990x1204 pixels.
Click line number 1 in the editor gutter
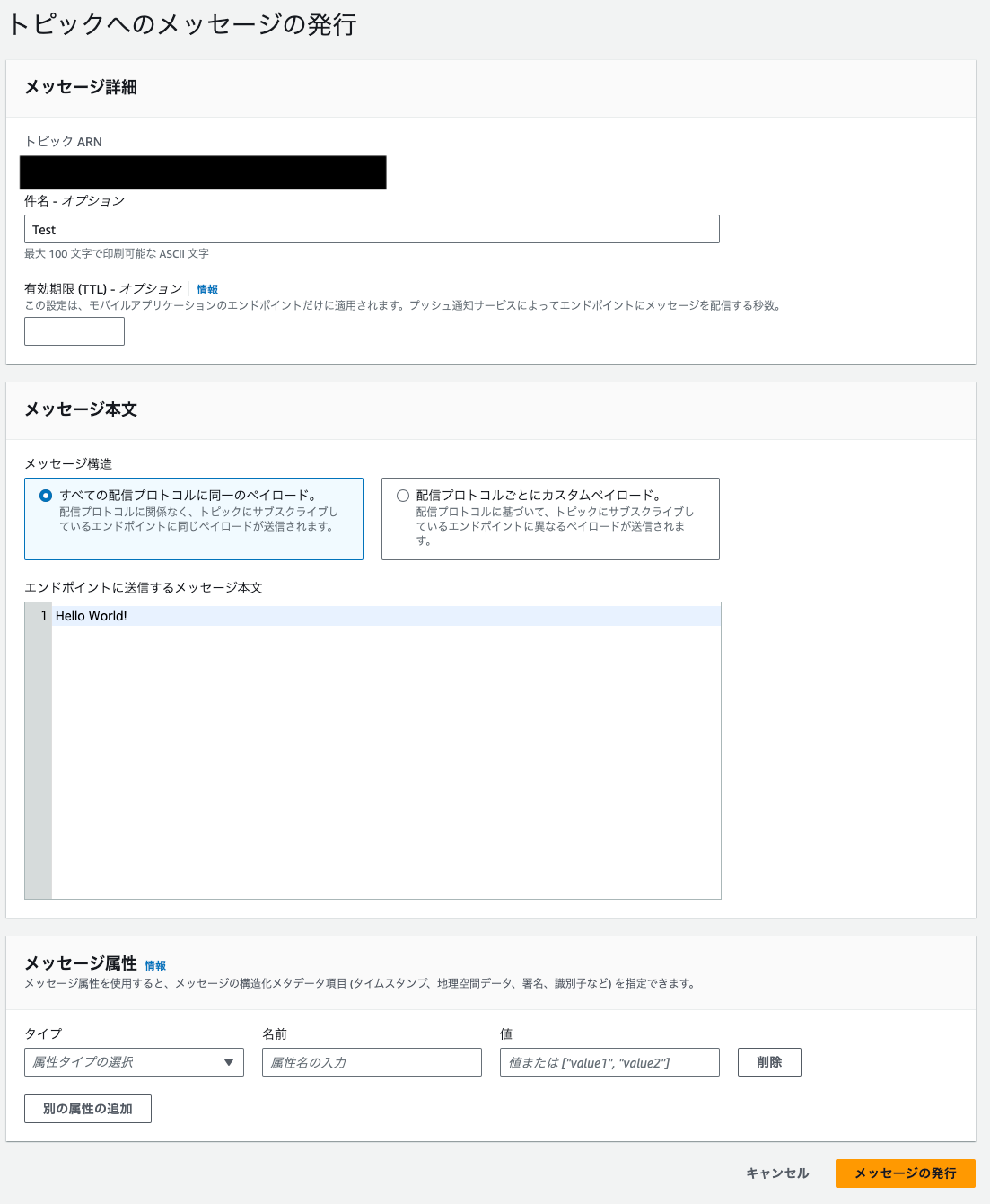pyautogui.click(x=41, y=616)
